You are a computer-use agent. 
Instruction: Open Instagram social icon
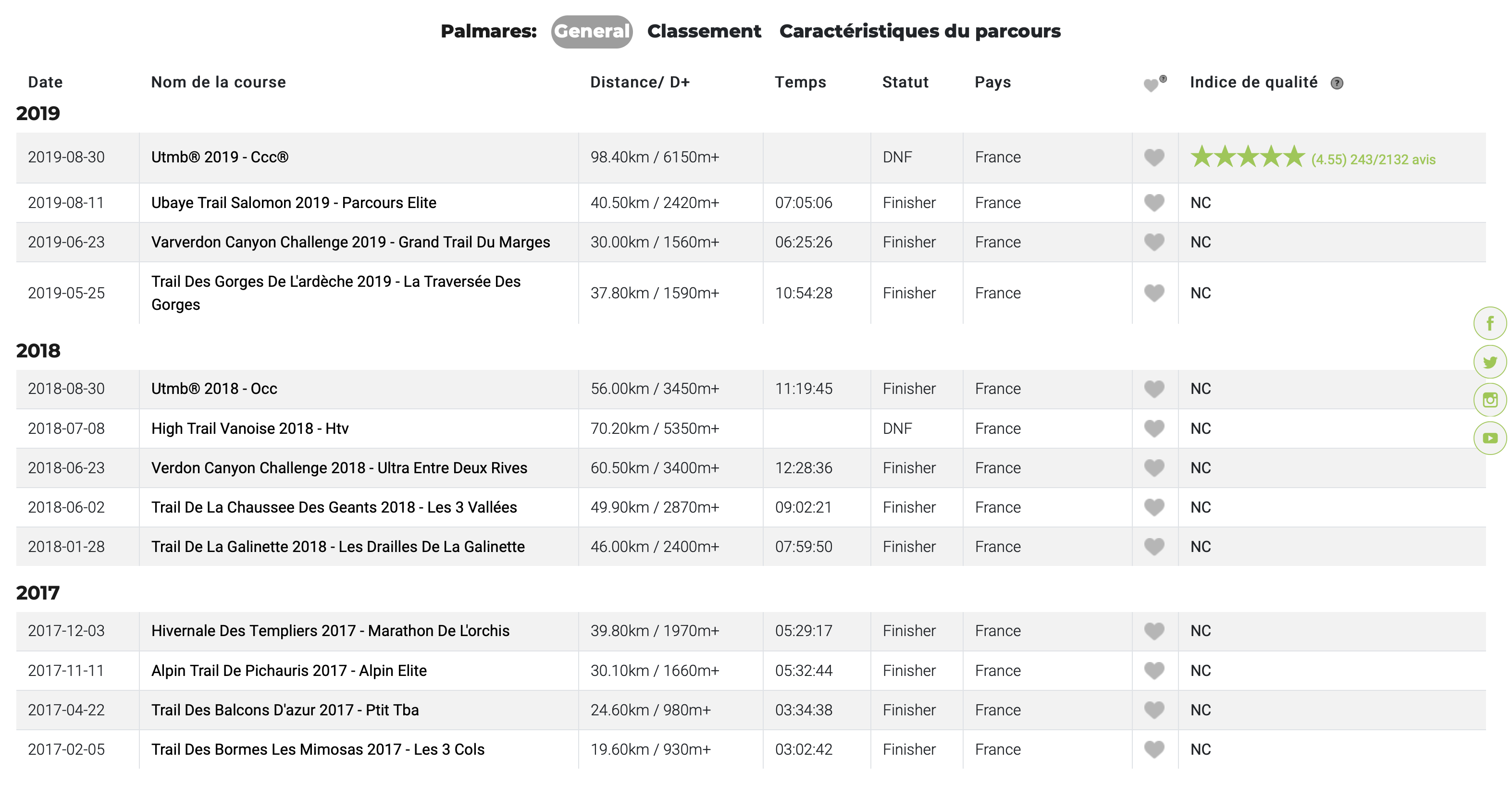click(1490, 400)
